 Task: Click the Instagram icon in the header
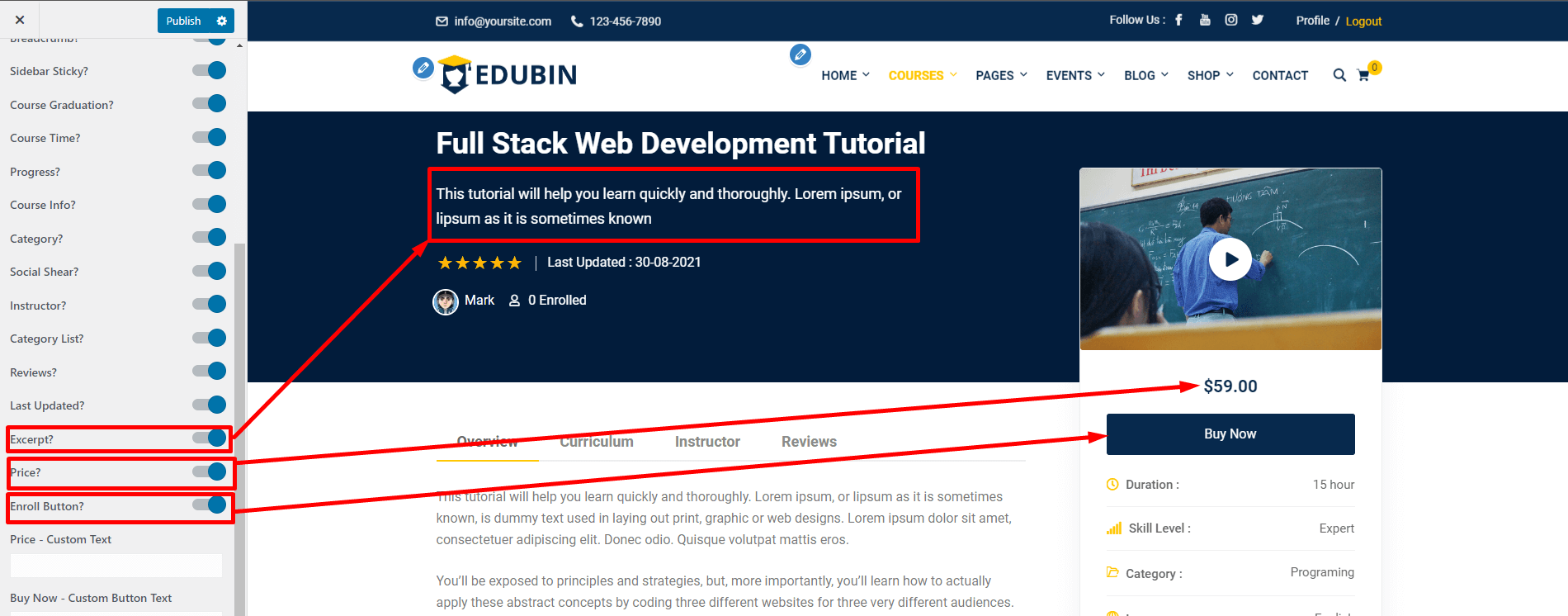click(1230, 20)
